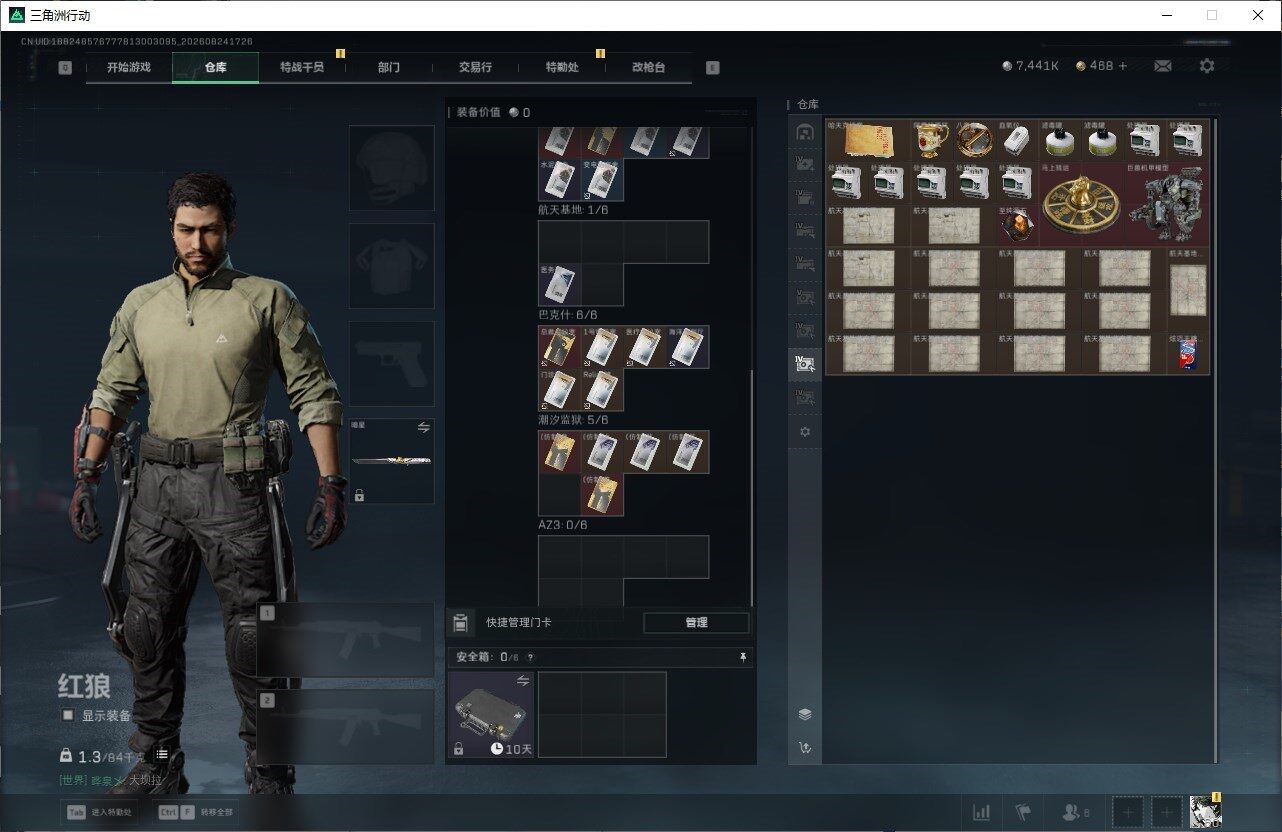Select the 巨兽机甲模型 mech item
1282x832 pixels.
point(1166,205)
